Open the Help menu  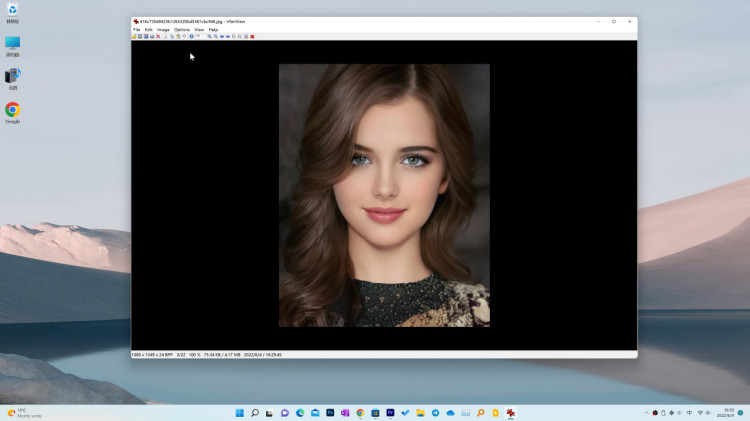click(213, 30)
